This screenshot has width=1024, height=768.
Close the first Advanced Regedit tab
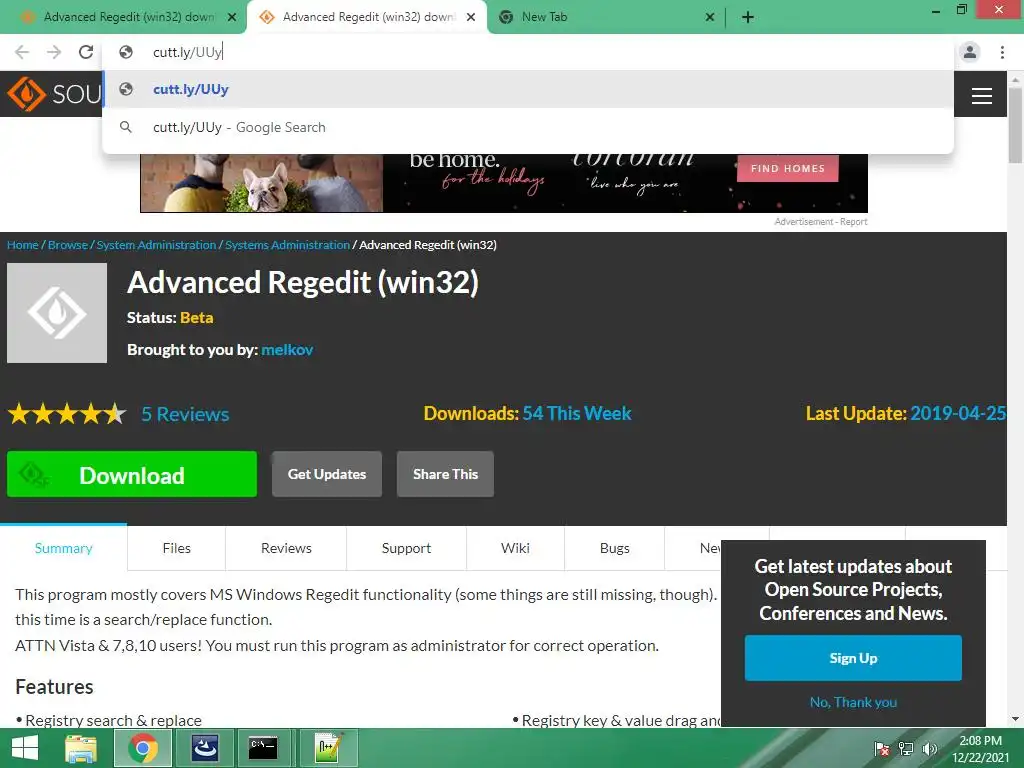[x=232, y=17]
